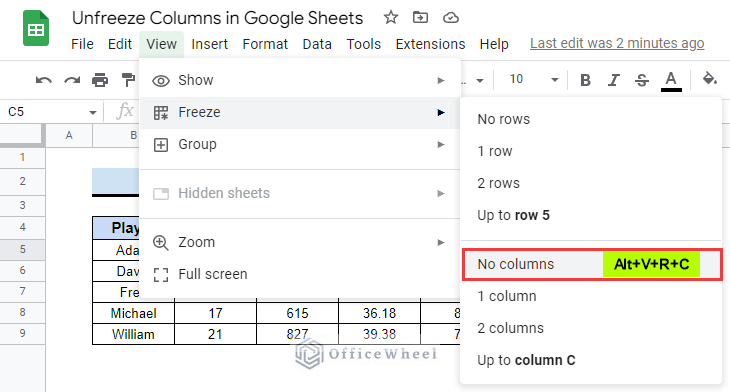The height and width of the screenshot is (392, 730).
Task: Click the Redo icon in toolbar
Action: point(72,81)
